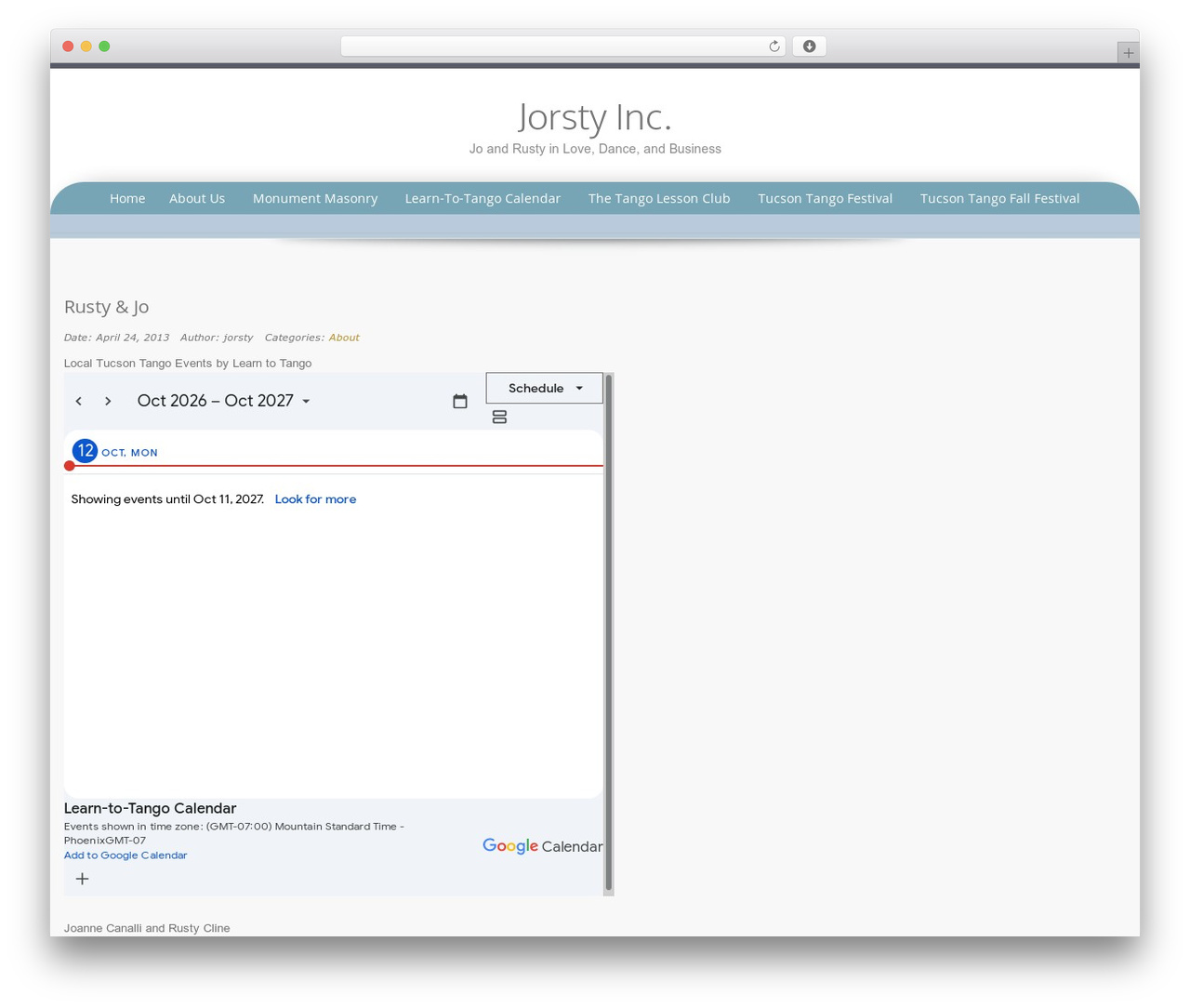Image resolution: width=1190 pixels, height=1008 pixels.
Task: Open the About category link
Action: click(344, 338)
